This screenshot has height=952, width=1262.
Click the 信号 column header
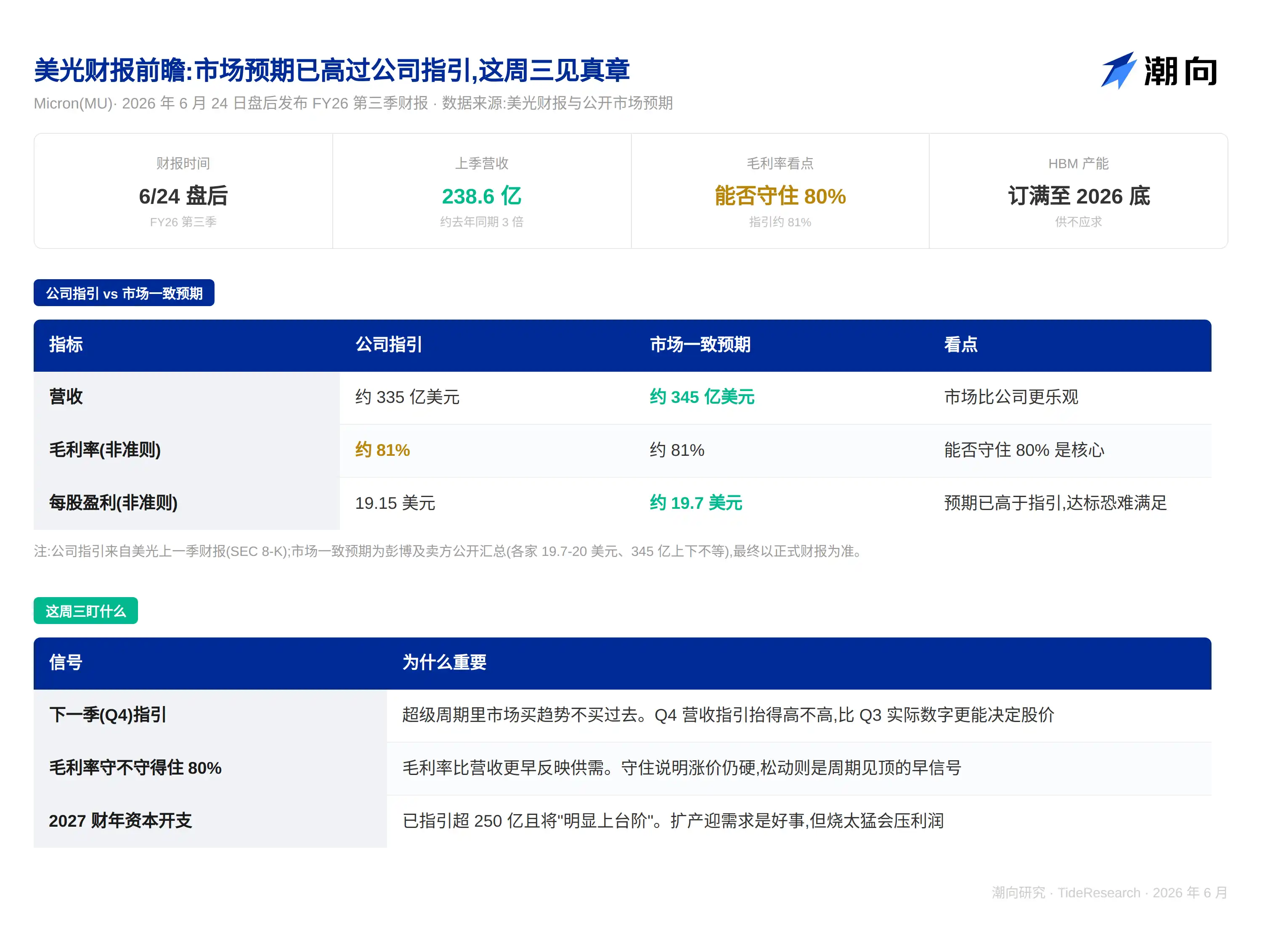point(66,662)
